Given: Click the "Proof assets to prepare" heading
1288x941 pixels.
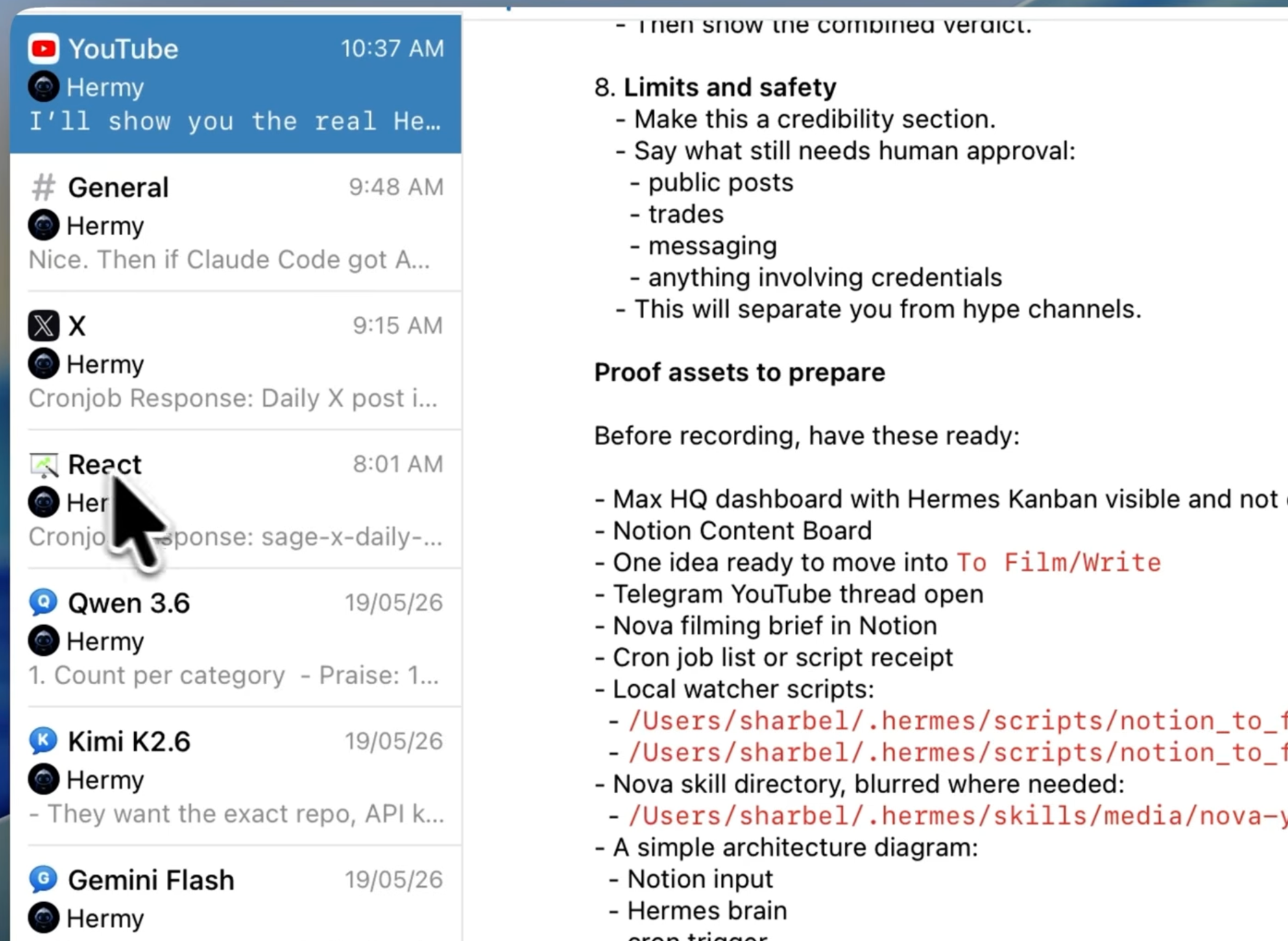Looking at the screenshot, I should point(739,373).
